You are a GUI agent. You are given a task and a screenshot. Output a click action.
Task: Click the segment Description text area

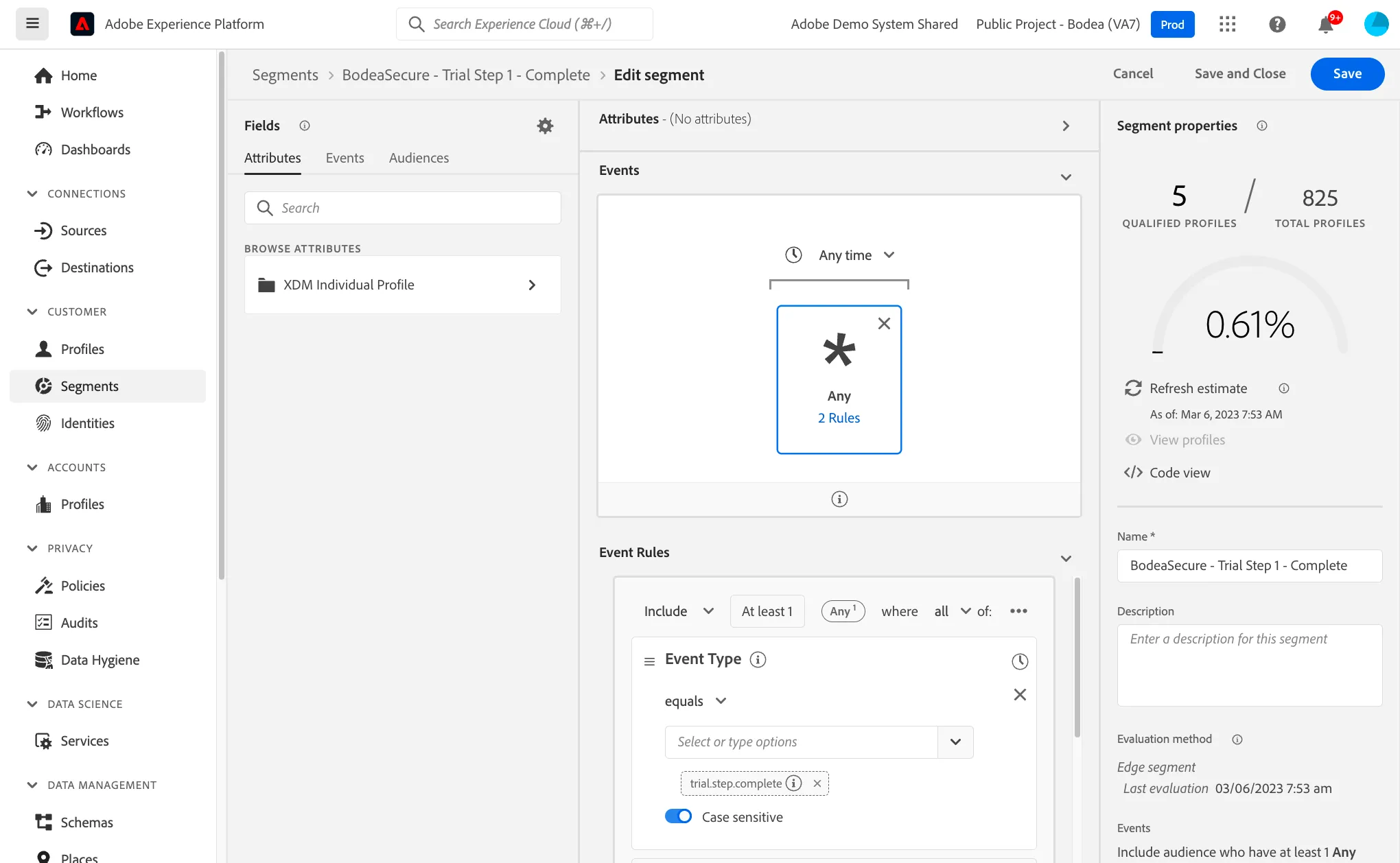tap(1249, 665)
